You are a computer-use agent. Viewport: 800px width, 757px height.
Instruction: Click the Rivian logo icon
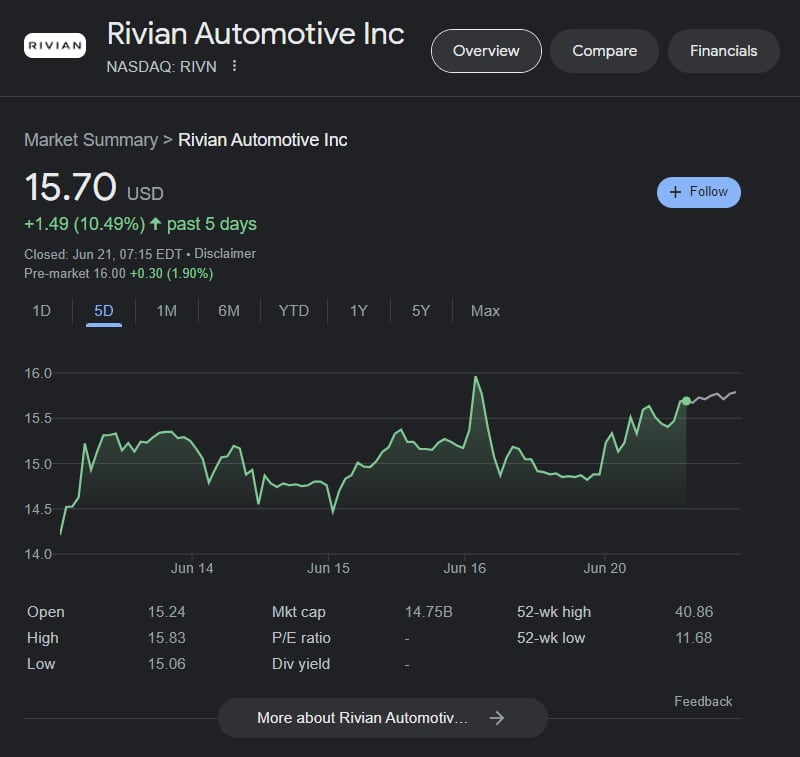[55, 45]
